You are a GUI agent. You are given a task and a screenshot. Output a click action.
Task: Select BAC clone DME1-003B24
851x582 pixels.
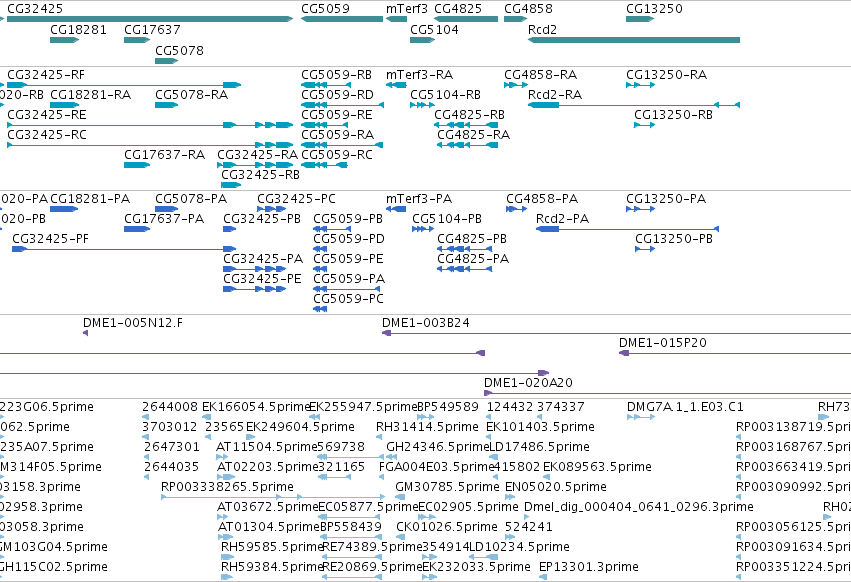(x=617, y=333)
